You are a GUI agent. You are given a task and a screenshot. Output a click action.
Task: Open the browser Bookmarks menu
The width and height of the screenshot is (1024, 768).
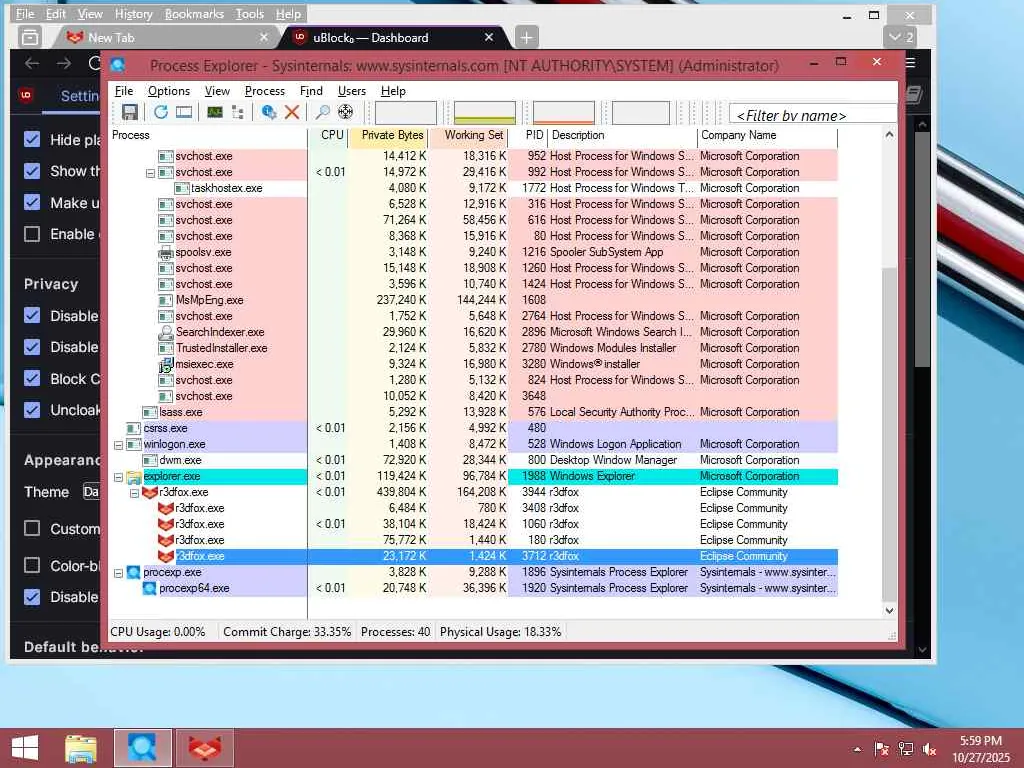(x=194, y=14)
